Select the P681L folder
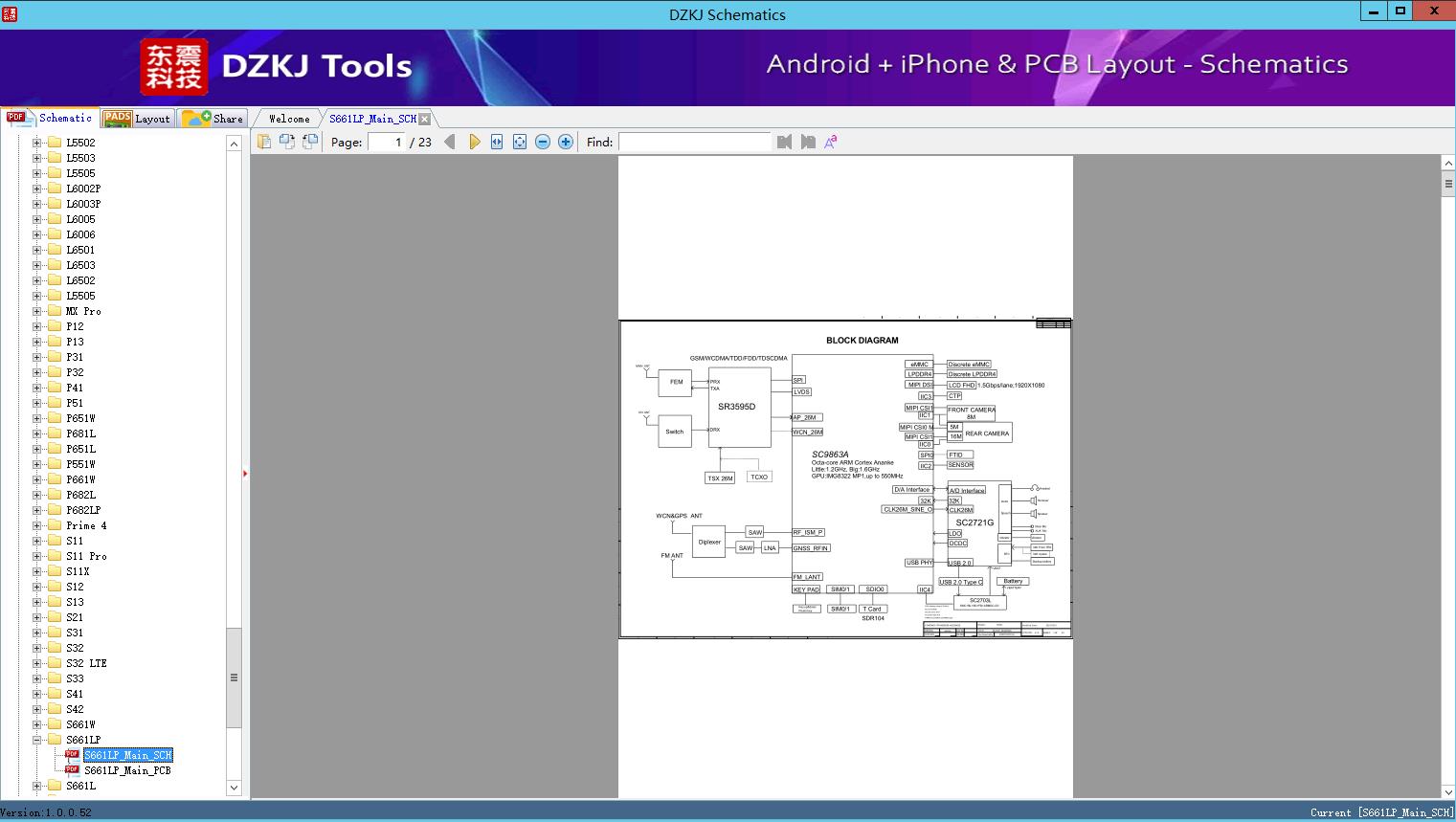Image resolution: width=1456 pixels, height=822 pixels. [x=80, y=433]
